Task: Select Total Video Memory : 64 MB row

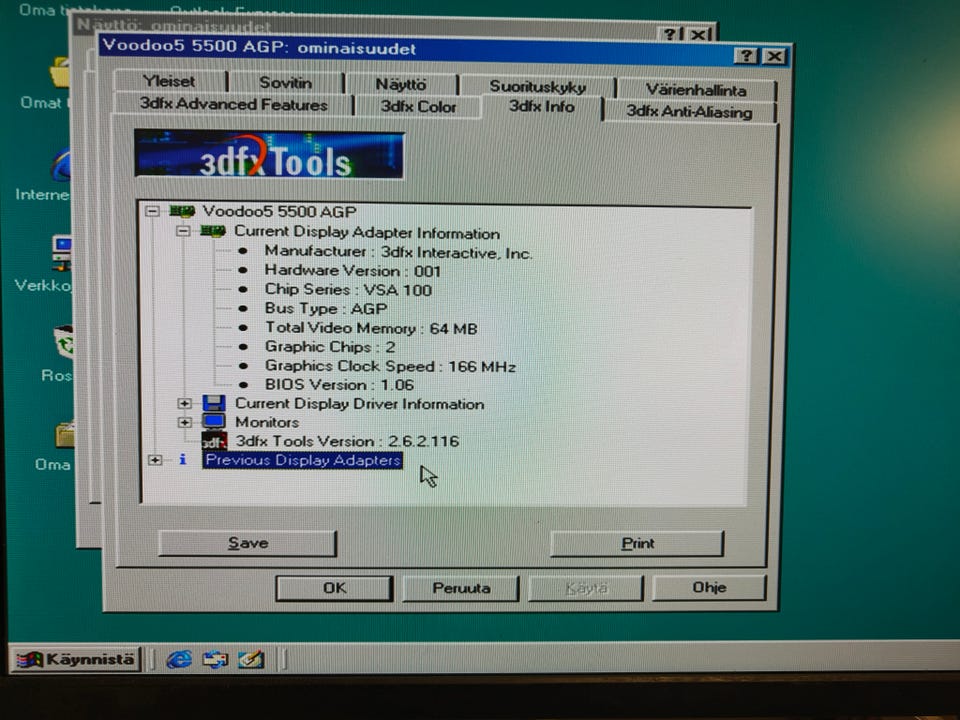Action: [371, 328]
